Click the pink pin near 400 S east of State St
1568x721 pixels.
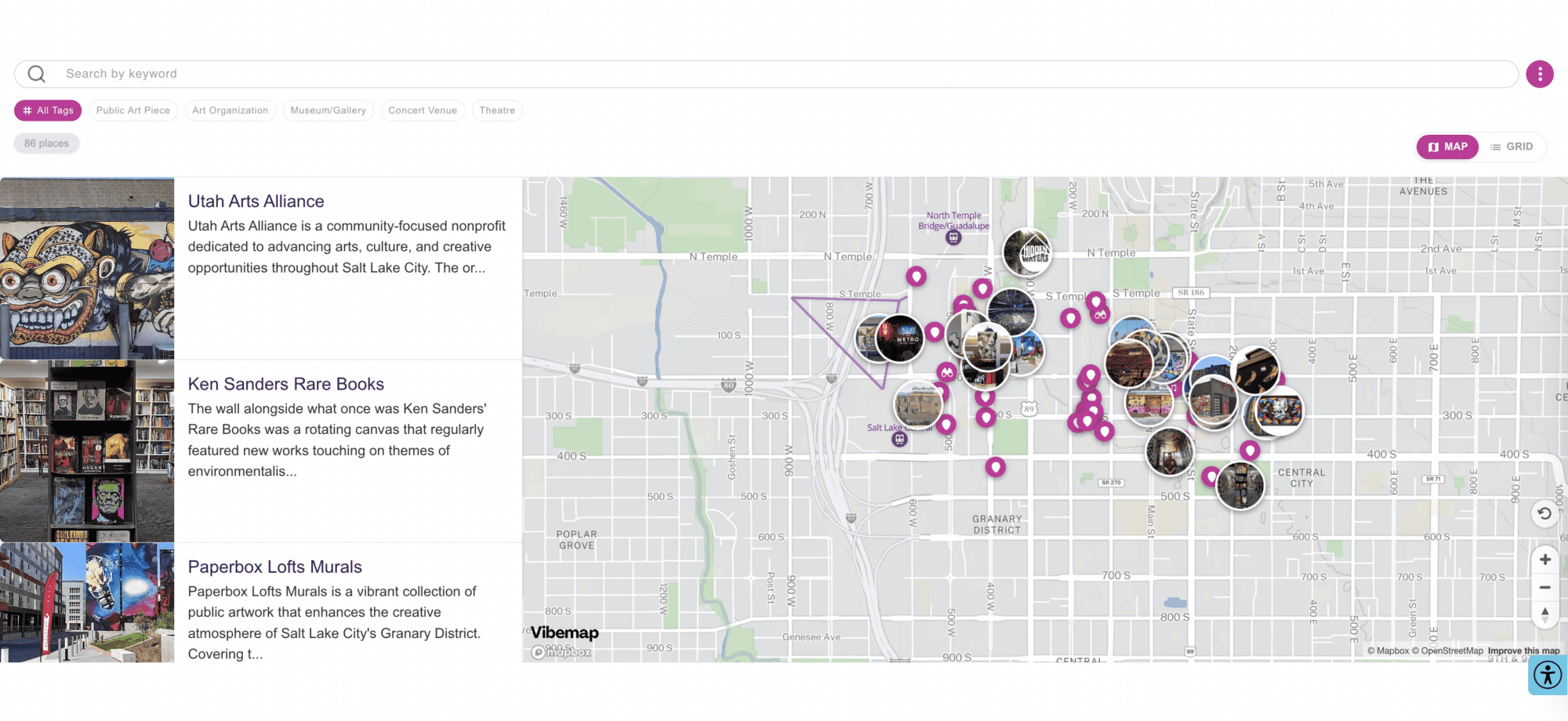(1250, 451)
